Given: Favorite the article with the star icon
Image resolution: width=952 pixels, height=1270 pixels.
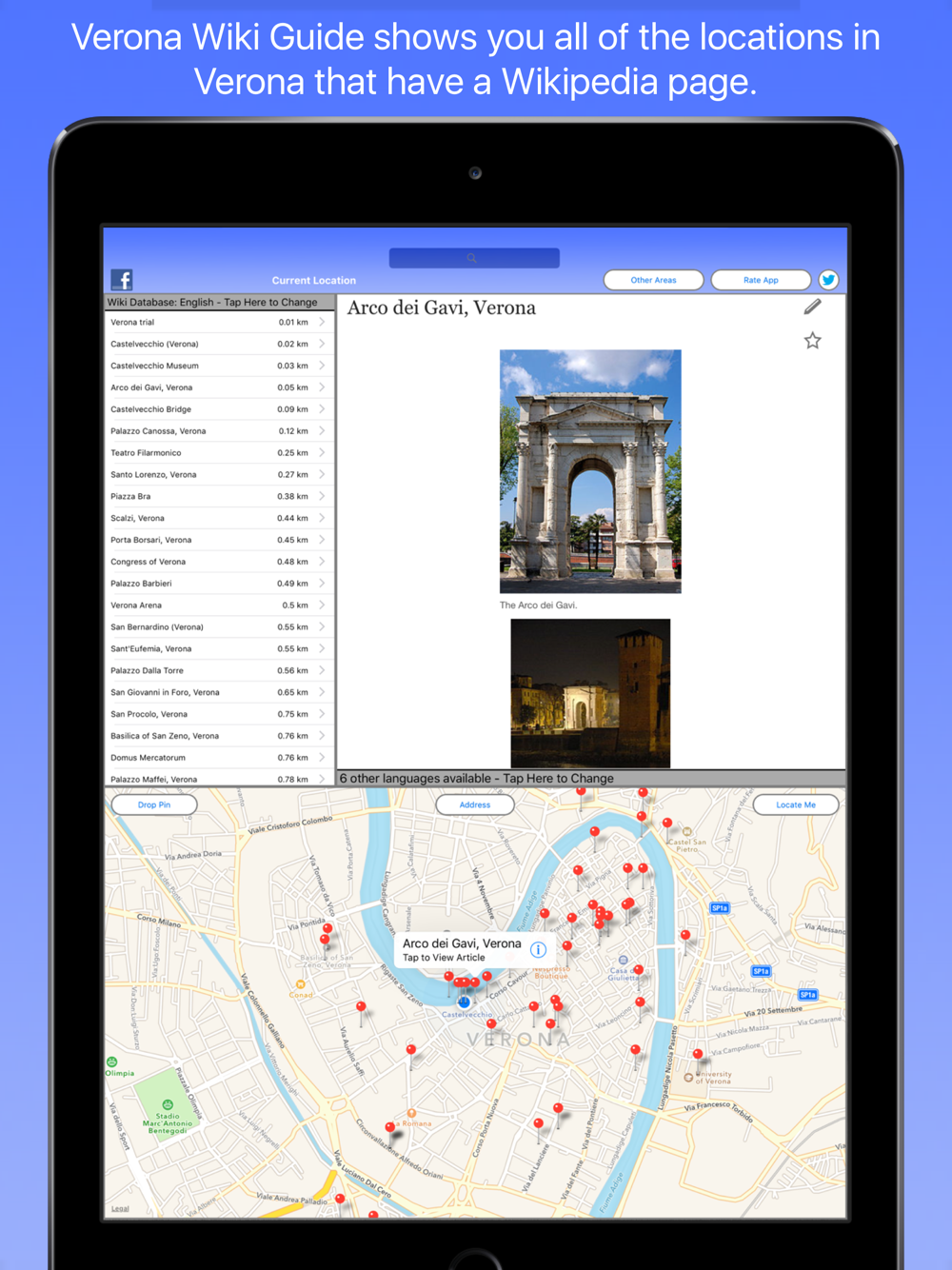Looking at the screenshot, I should [x=812, y=341].
